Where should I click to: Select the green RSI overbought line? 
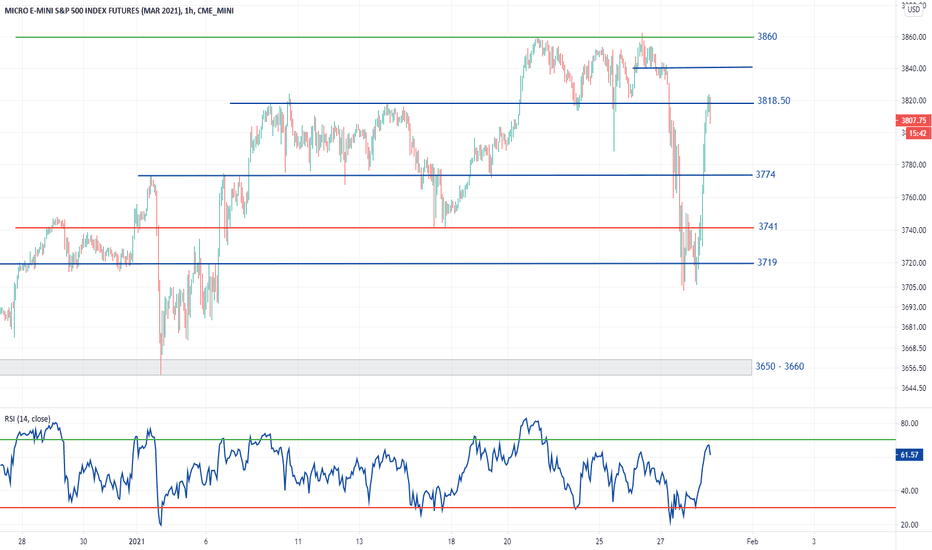click(x=448, y=440)
